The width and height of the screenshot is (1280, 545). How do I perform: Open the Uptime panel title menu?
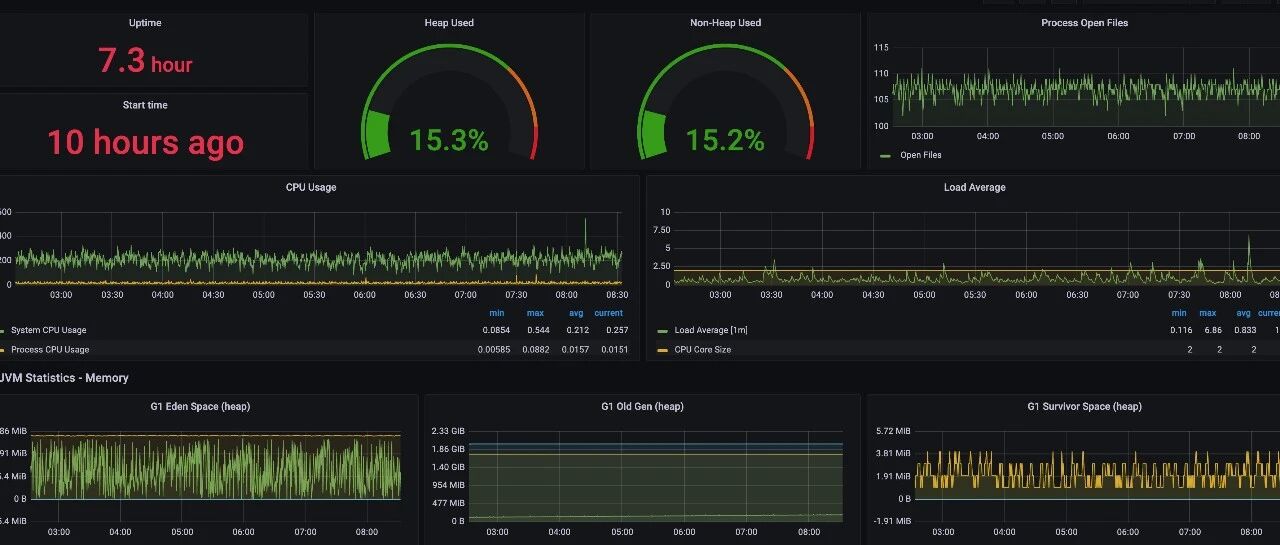coord(145,23)
